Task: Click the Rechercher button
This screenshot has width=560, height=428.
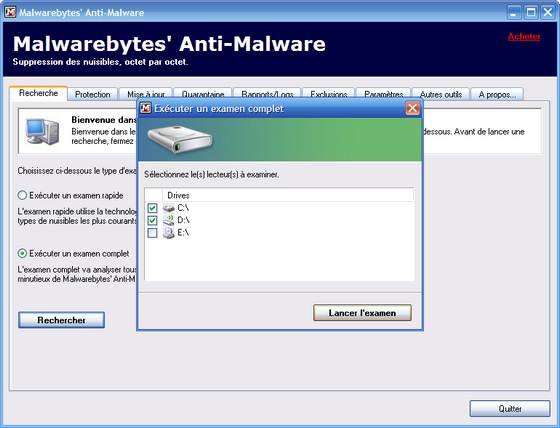Action: [x=61, y=320]
